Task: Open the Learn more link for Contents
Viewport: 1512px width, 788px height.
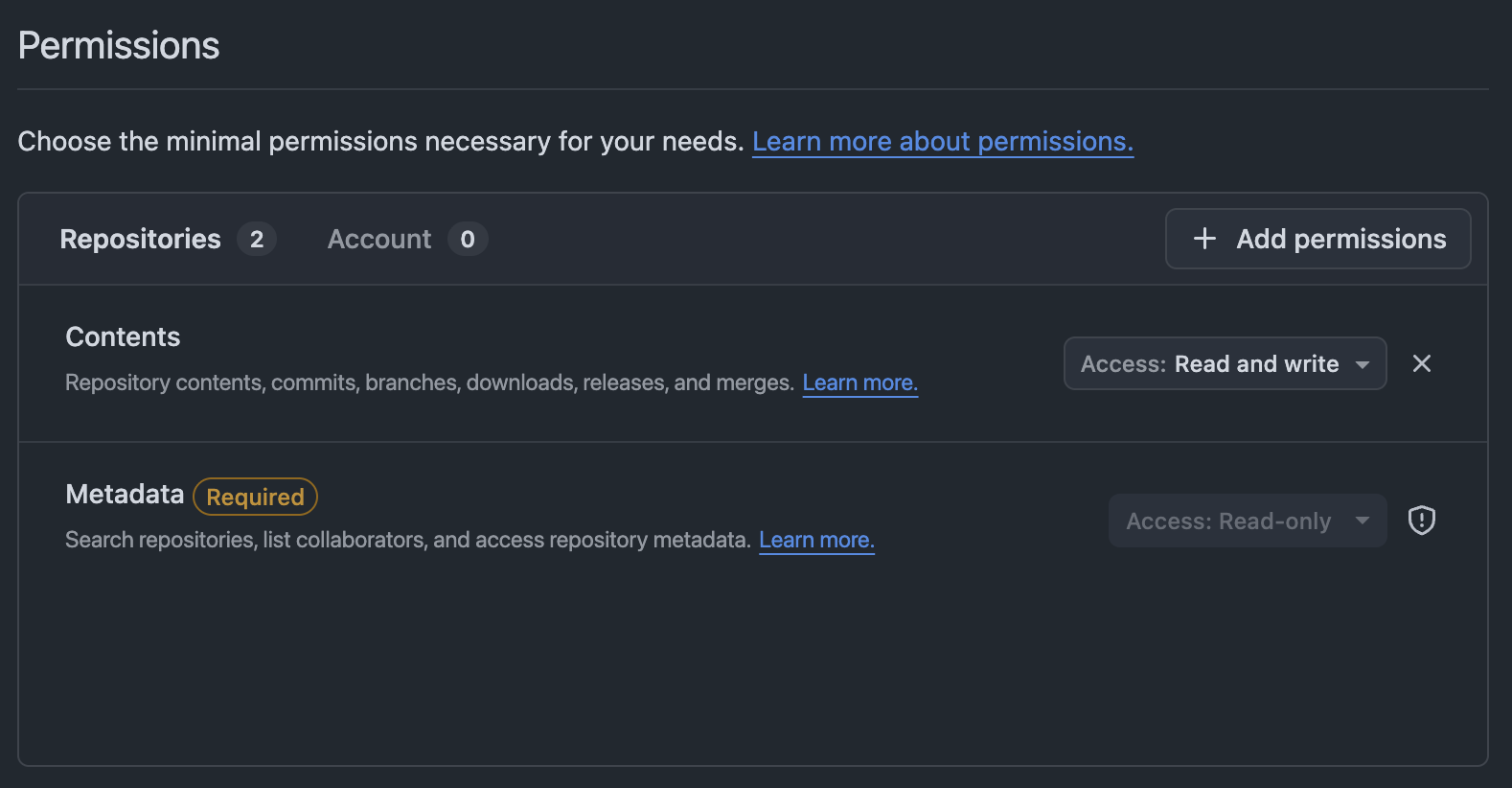Action: click(859, 382)
